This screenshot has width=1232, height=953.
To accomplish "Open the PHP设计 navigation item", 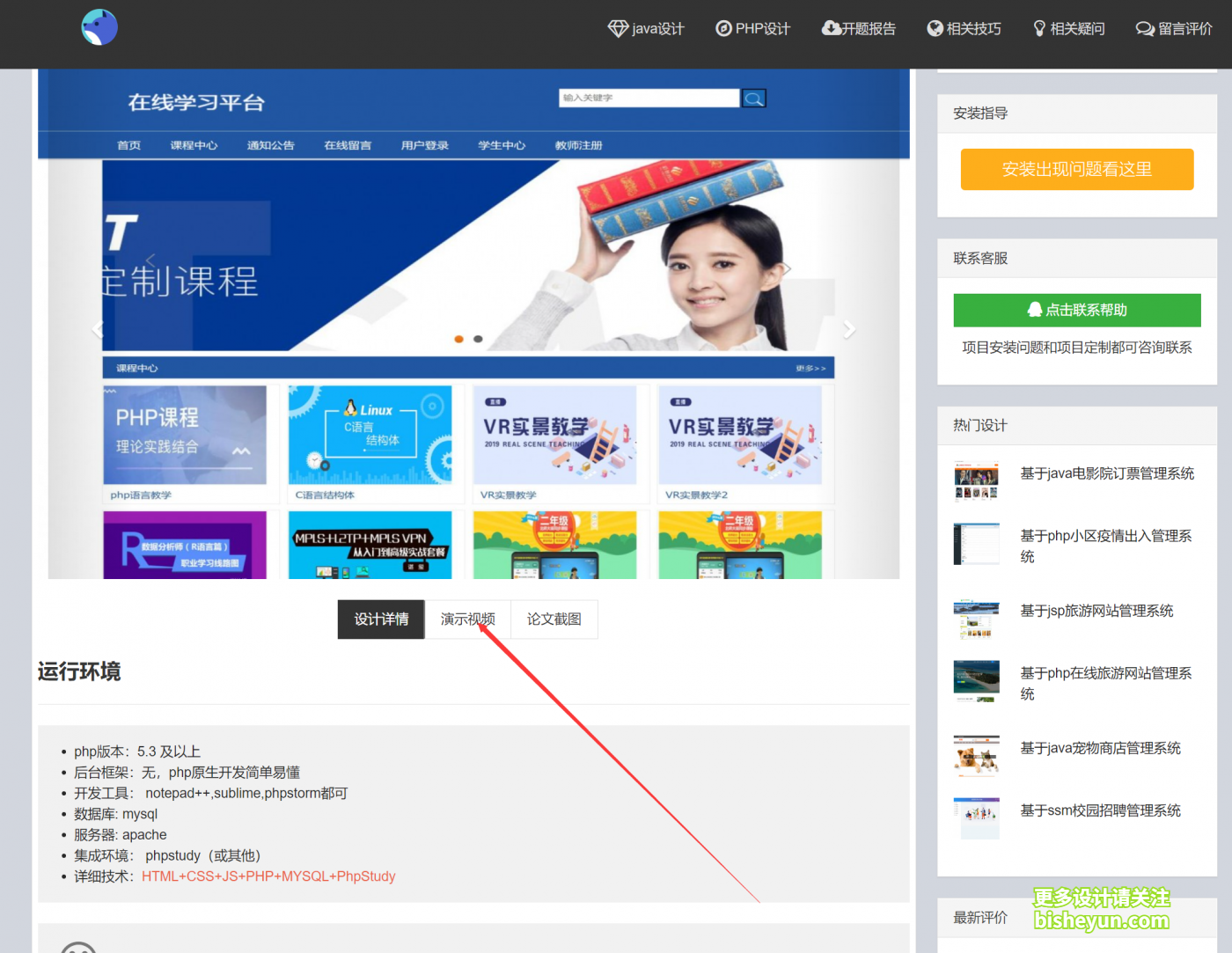I will [x=752, y=29].
